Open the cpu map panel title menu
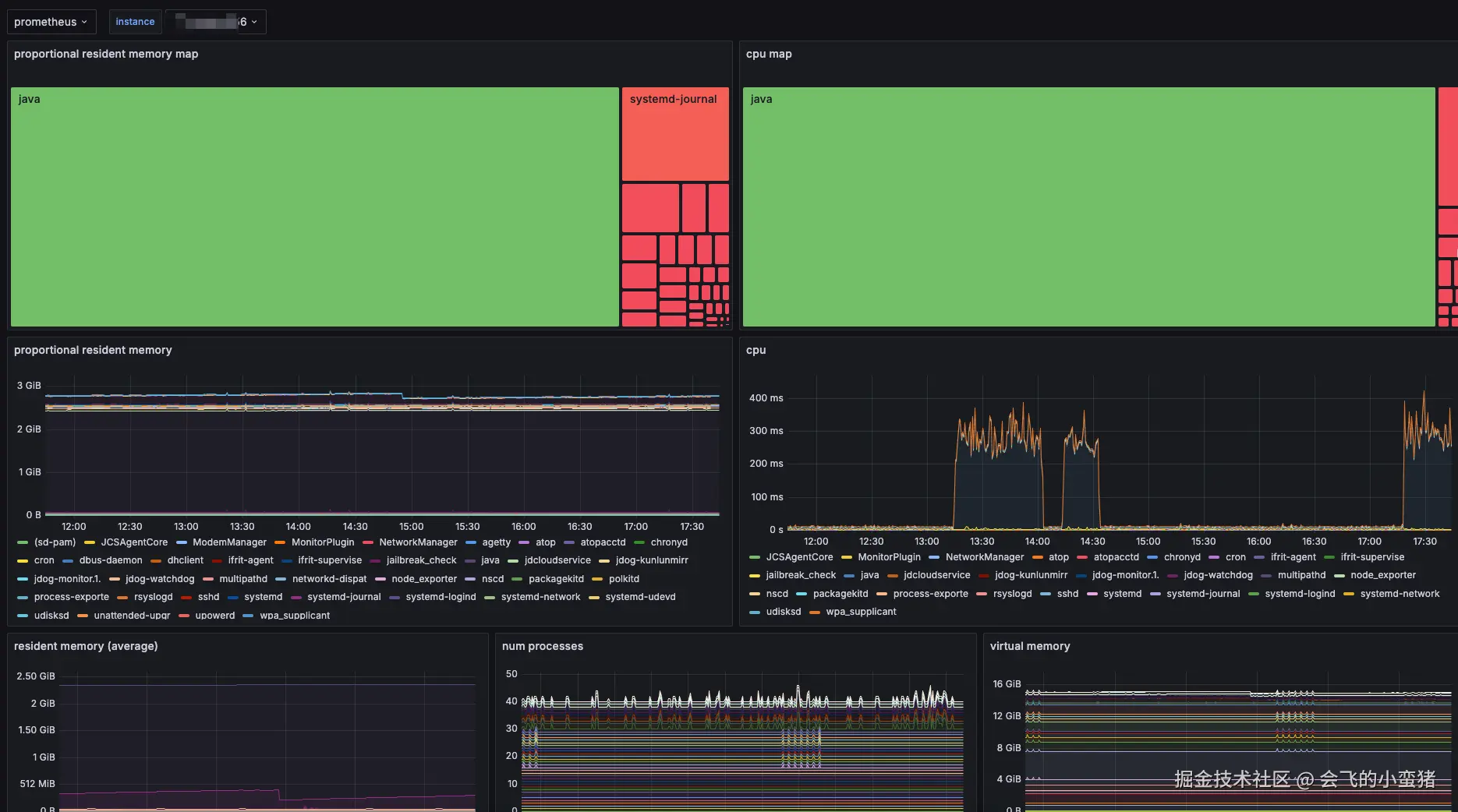Screen dimensions: 1458x812 coord(768,54)
